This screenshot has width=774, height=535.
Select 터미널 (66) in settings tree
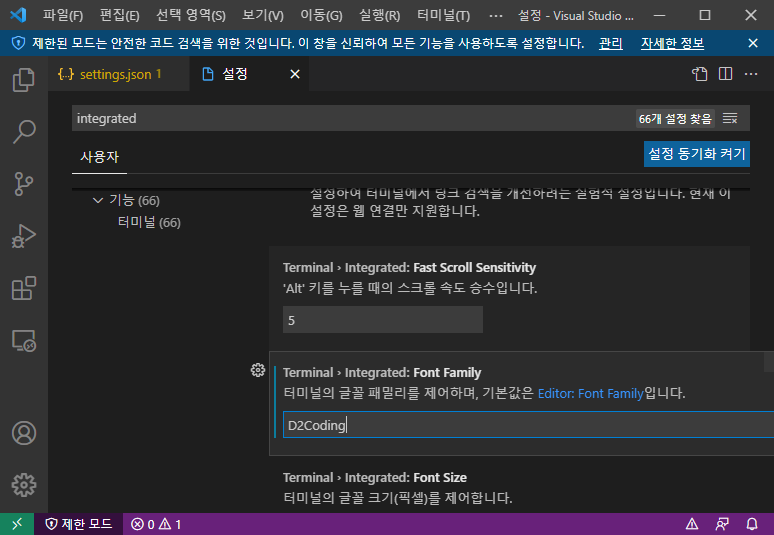[x=149, y=223]
